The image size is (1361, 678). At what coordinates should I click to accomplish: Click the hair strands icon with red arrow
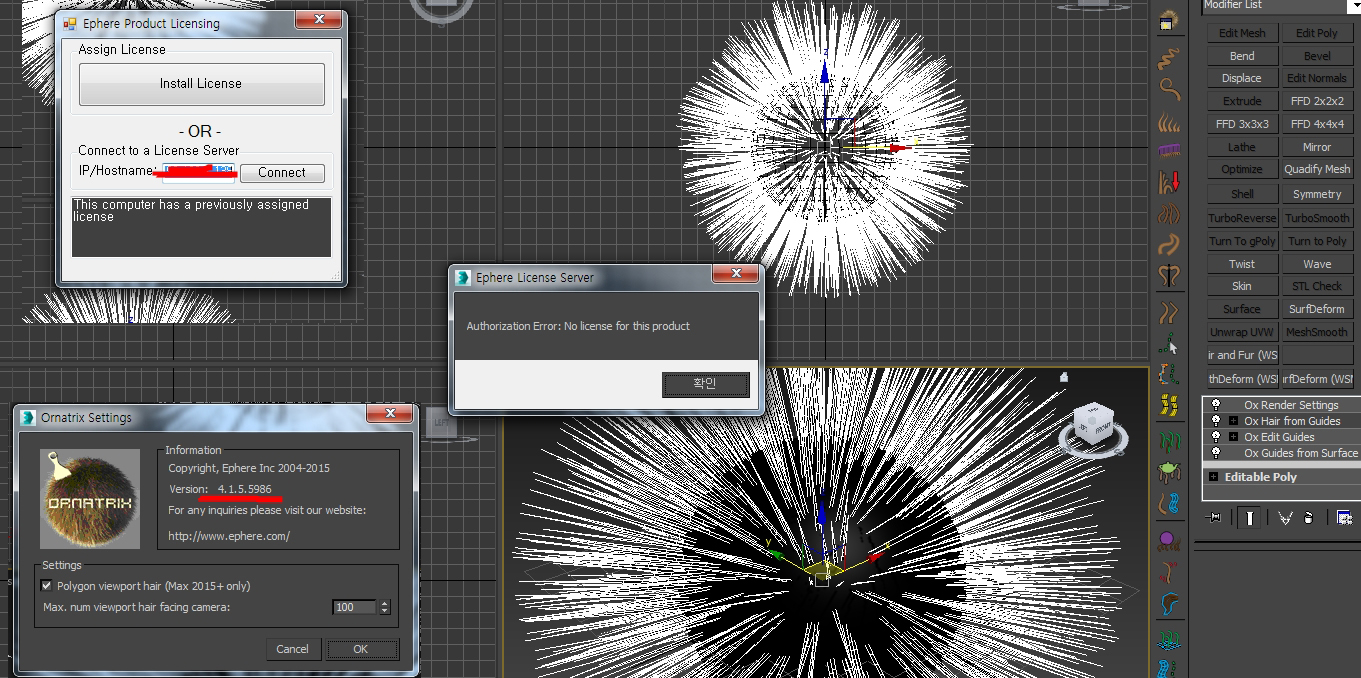click(1168, 182)
